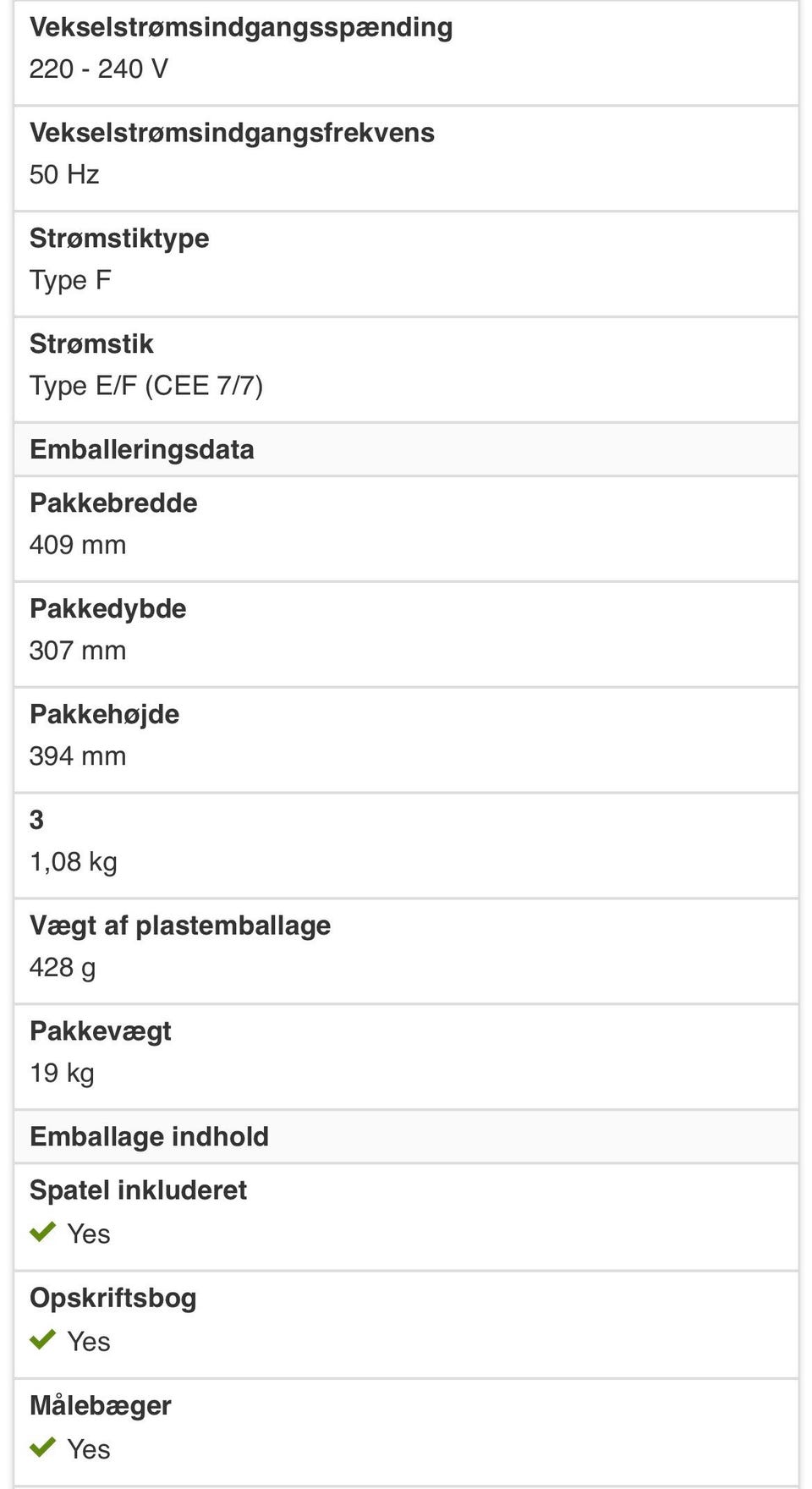Collapse the Emballage indhold section header
Viewport: 812px width, 1489px height.
coord(149,1136)
